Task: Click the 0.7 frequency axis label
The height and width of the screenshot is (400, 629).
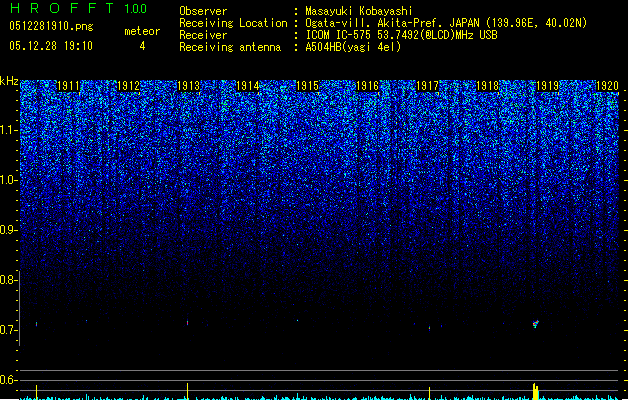Action: [8, 330]
